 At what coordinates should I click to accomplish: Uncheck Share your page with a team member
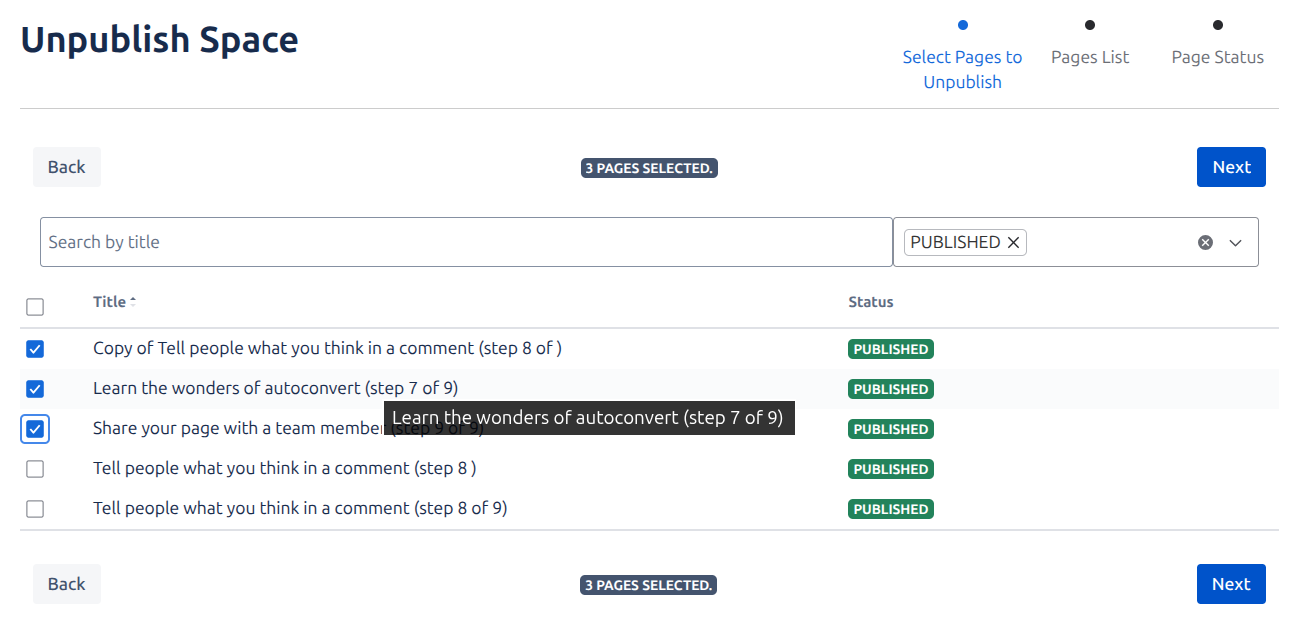tap(35, 429)
